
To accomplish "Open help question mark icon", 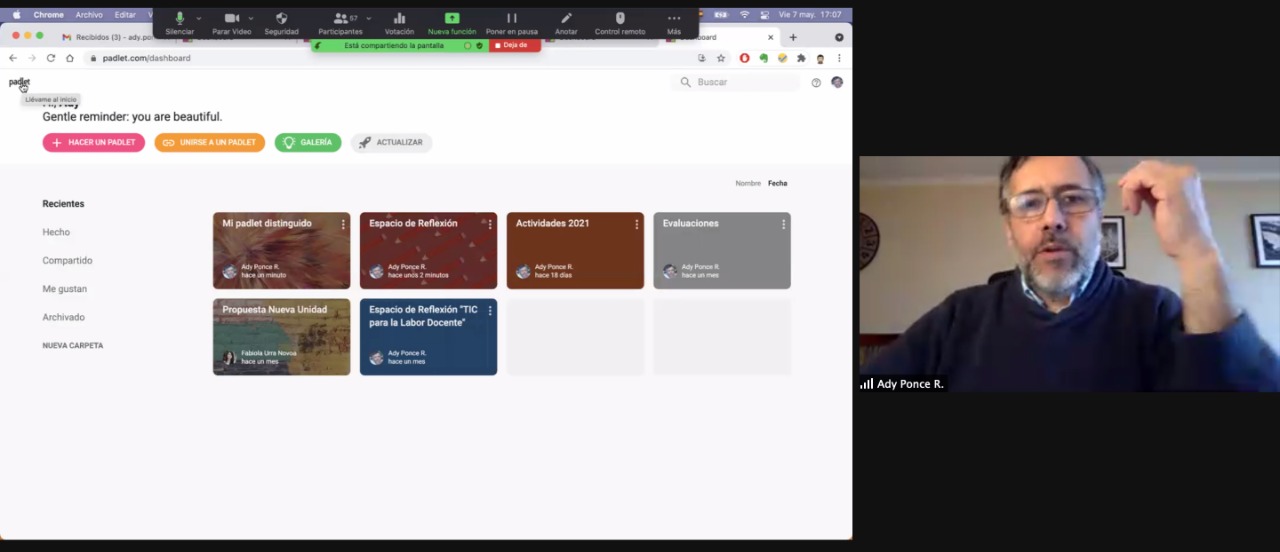I will (816, 82).
